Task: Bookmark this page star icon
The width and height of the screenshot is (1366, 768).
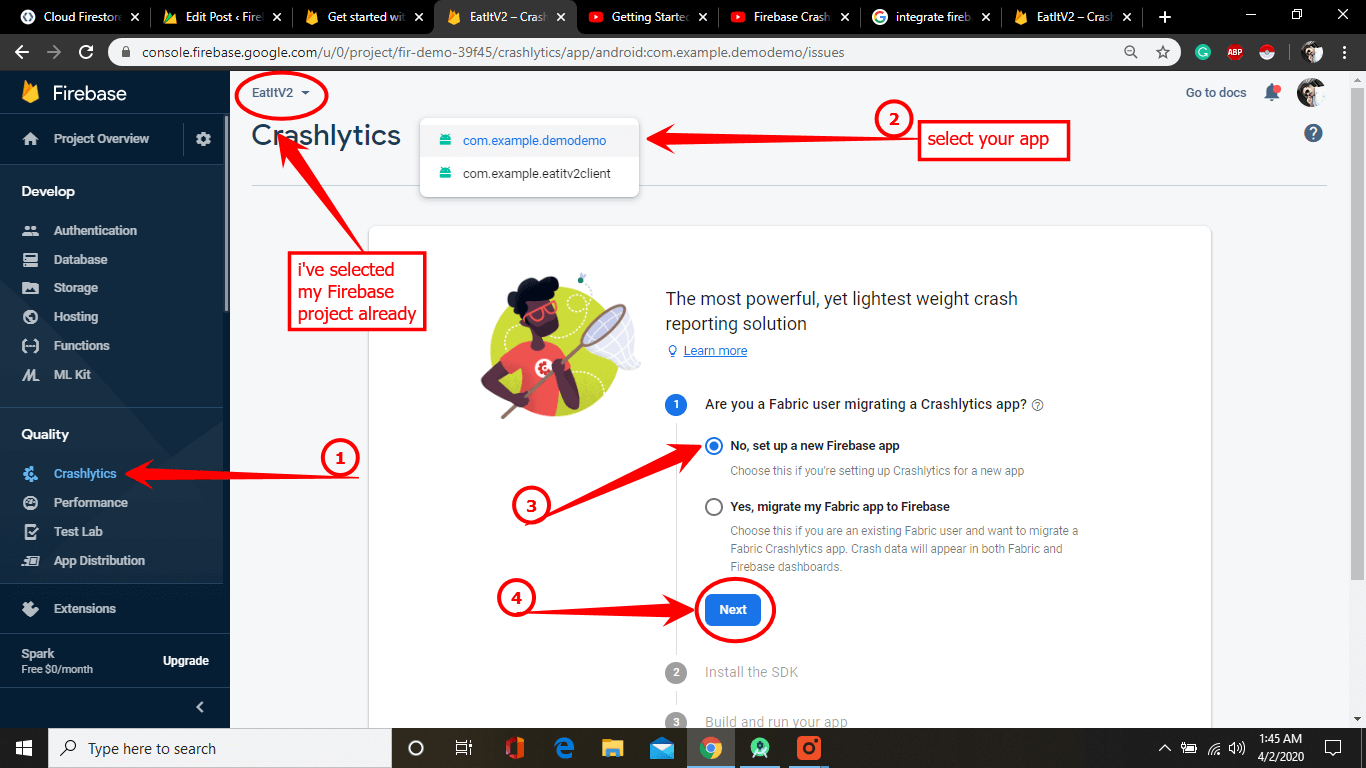Action: pyautogui.click(x=1163, y=52)
